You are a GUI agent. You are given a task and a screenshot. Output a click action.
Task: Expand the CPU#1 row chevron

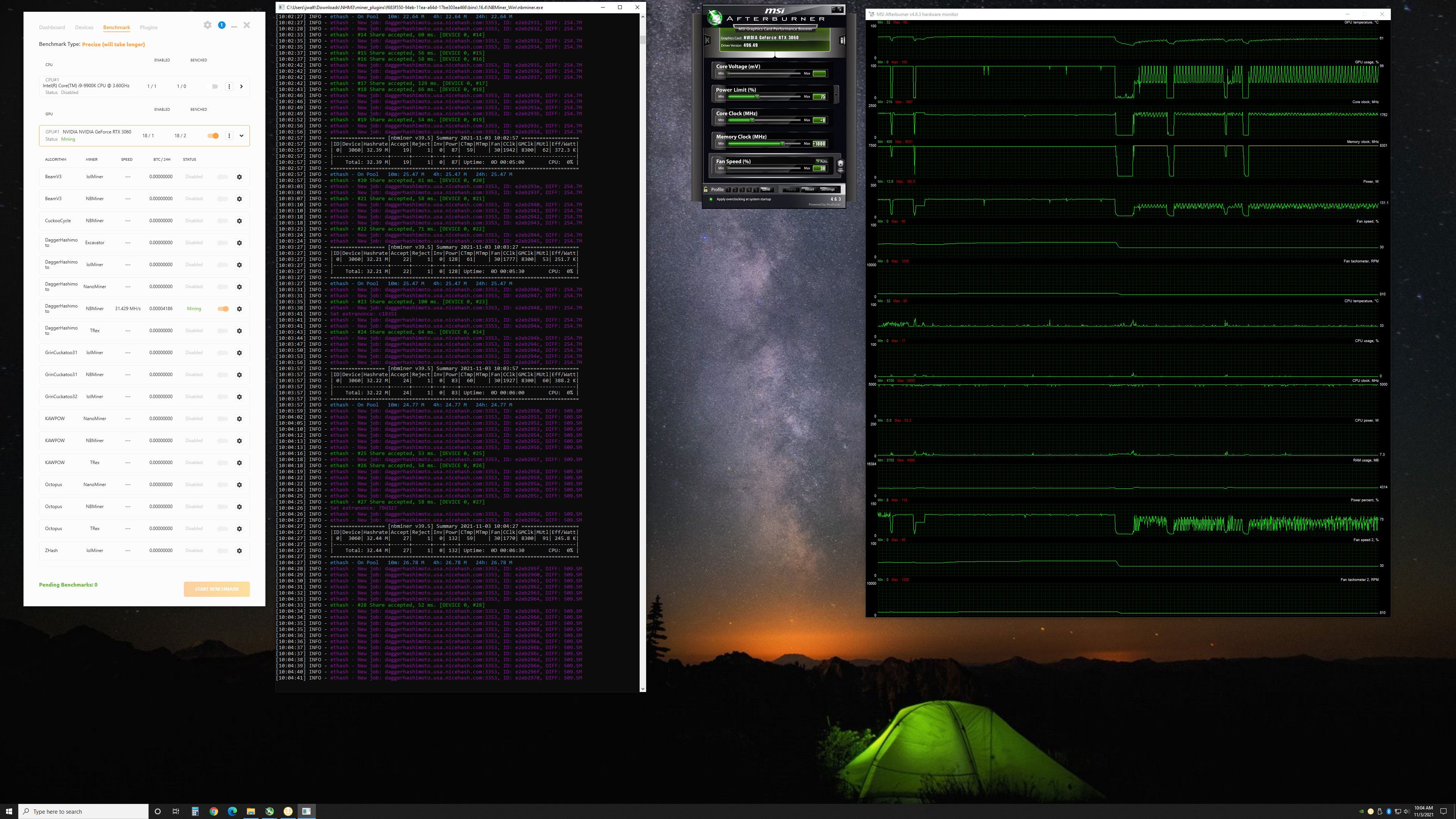coord(242,86)
